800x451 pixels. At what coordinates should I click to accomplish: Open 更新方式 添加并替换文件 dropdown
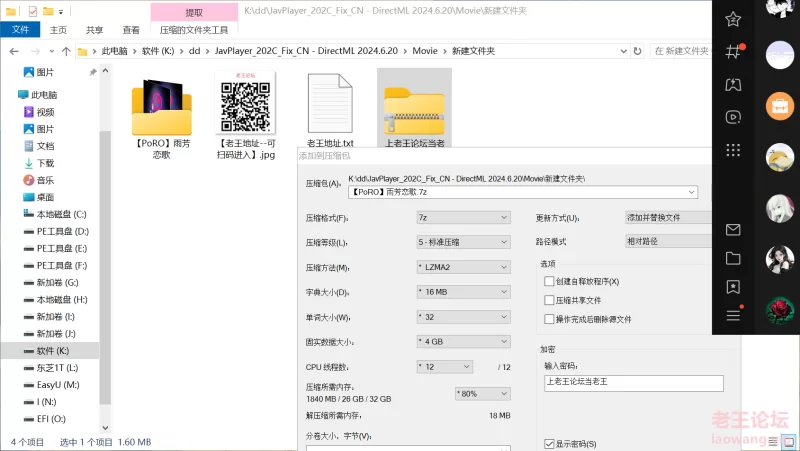668,218
